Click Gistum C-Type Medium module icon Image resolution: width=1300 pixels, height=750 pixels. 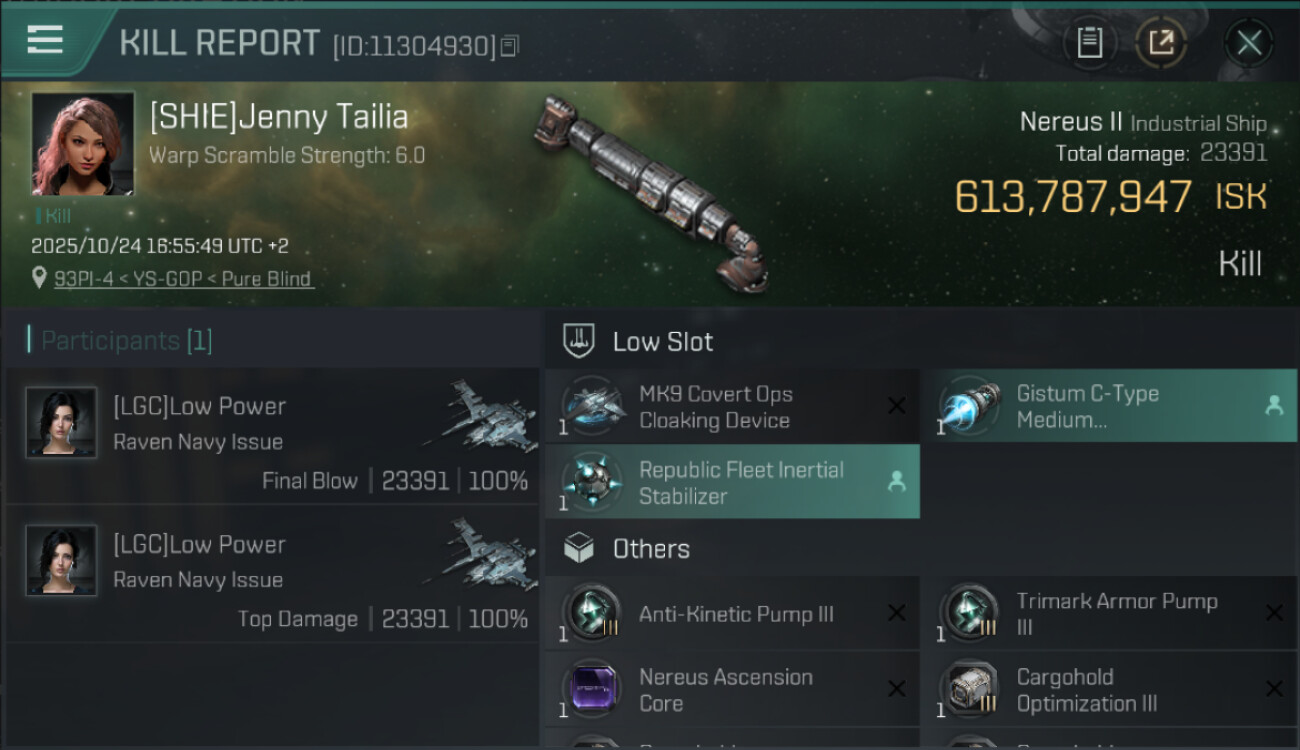pyautogui.click(x=971, y=407)
